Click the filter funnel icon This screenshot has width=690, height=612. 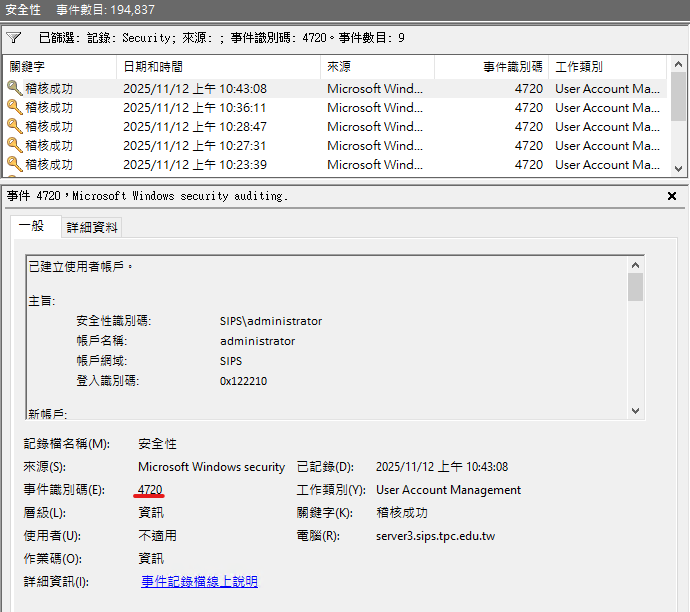coord(13,38)
